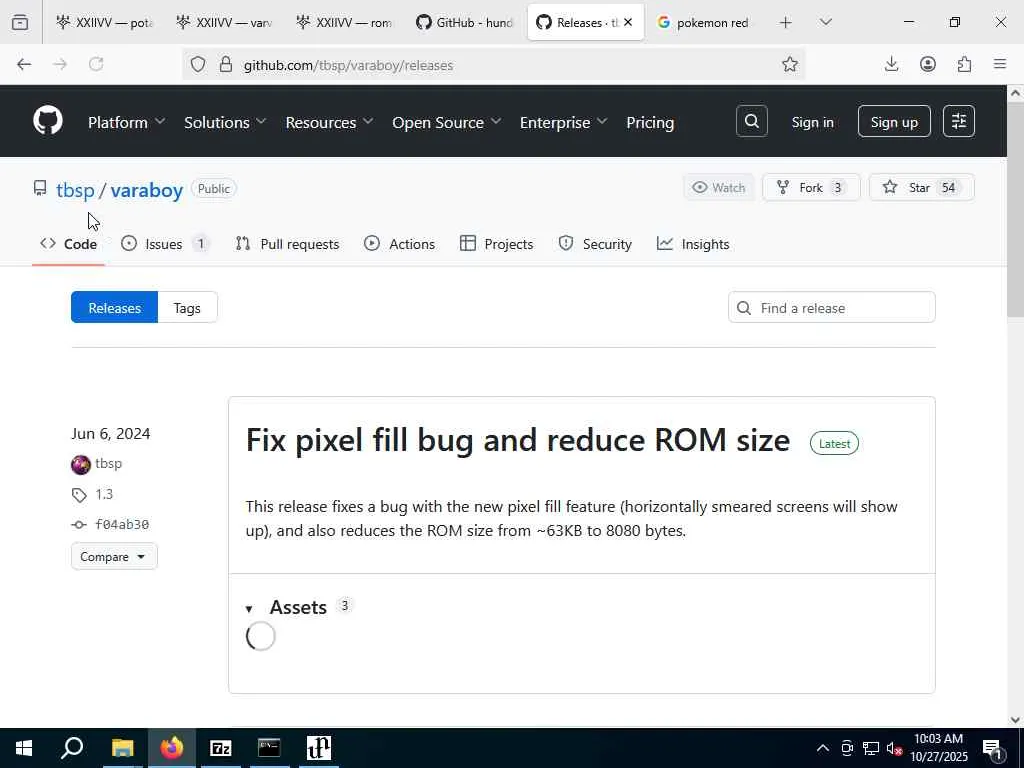The width and height of the screenshot is (1024, 768).
Task: Open the release title link
Action: (x=518, y=440)
